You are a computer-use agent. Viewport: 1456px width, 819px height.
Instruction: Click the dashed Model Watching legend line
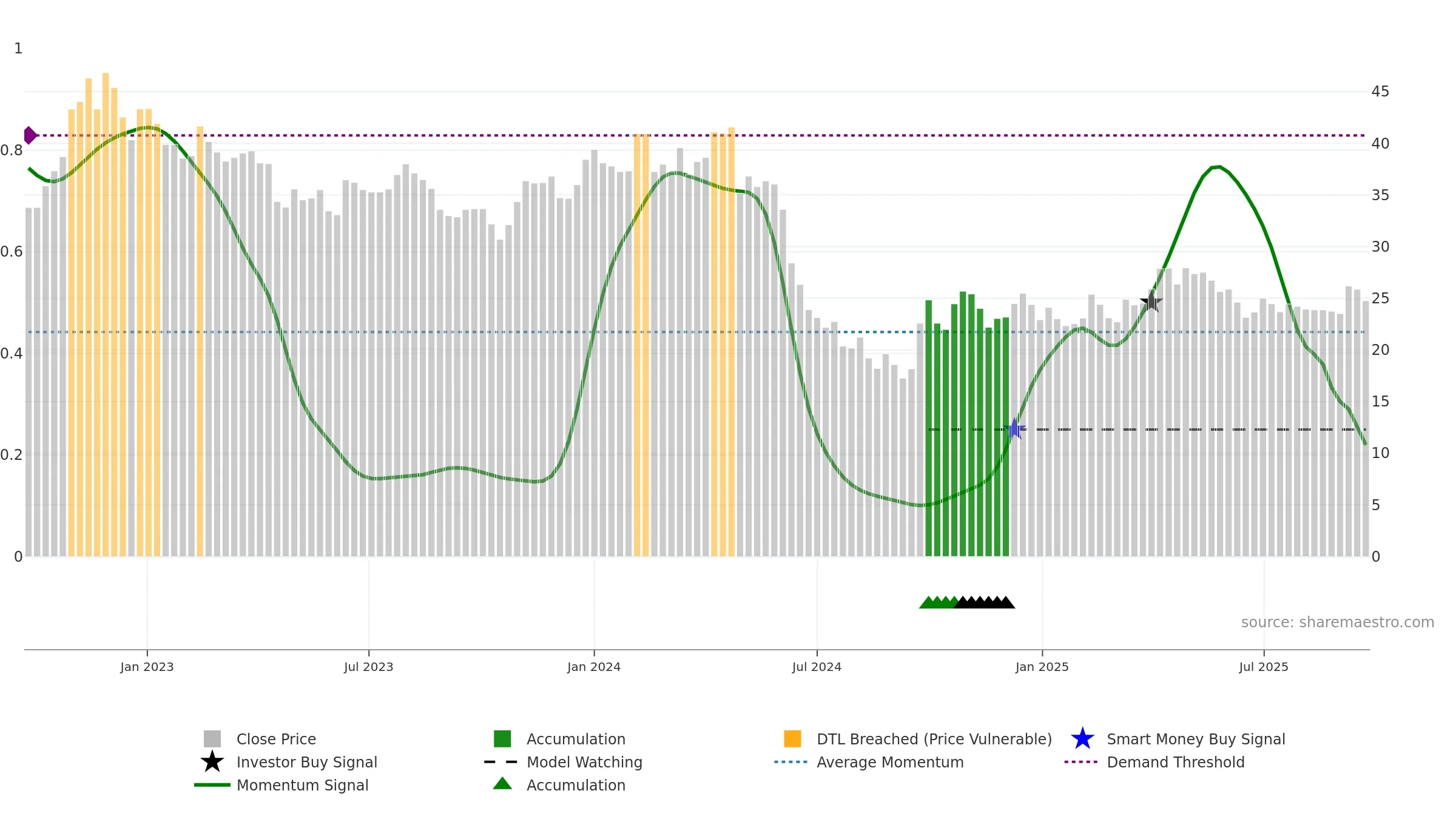tap(501, 762)
